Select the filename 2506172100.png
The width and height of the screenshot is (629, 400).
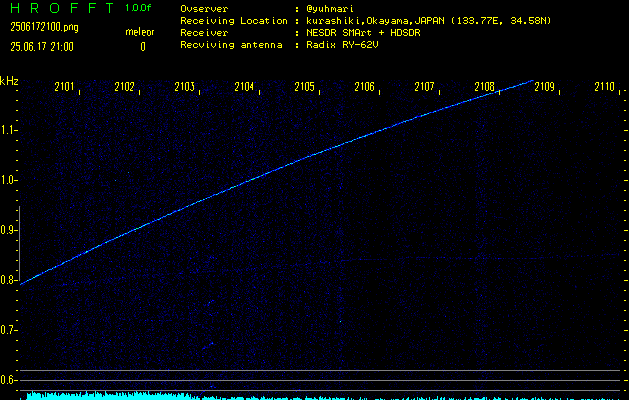[45, 27]
